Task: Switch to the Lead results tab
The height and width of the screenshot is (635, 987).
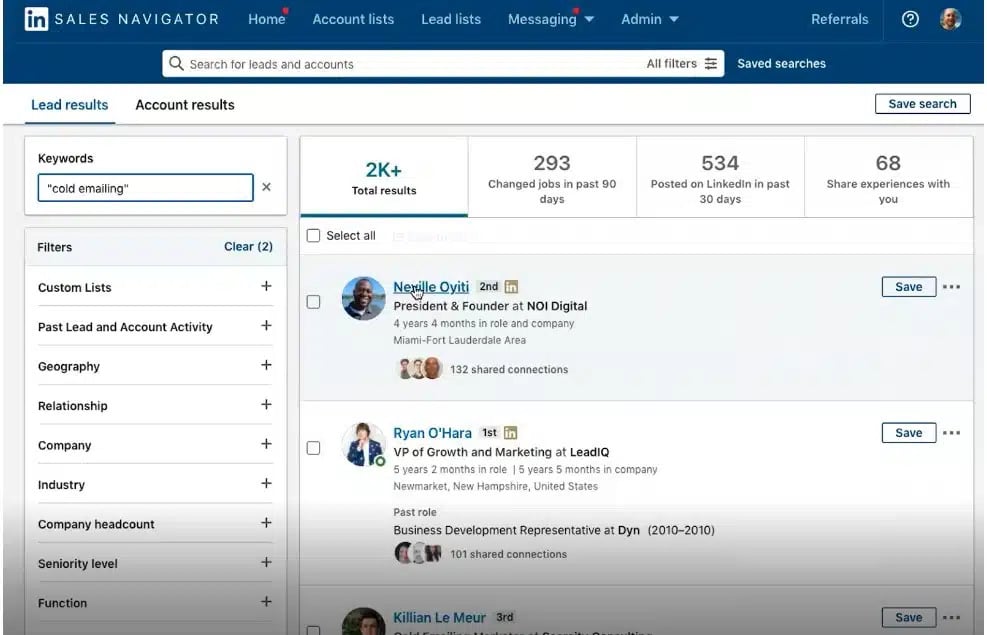Action: pos(70,104)
